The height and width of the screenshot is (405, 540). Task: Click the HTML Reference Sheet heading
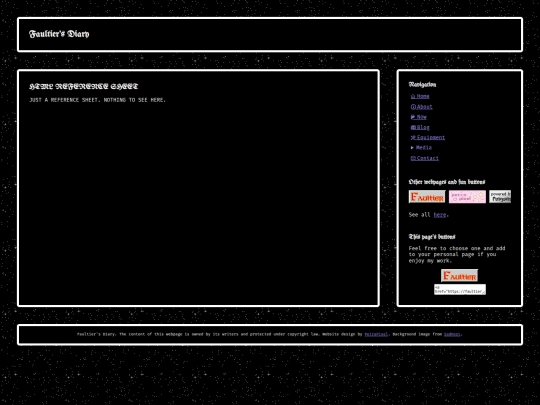click(x=84, y=86)
